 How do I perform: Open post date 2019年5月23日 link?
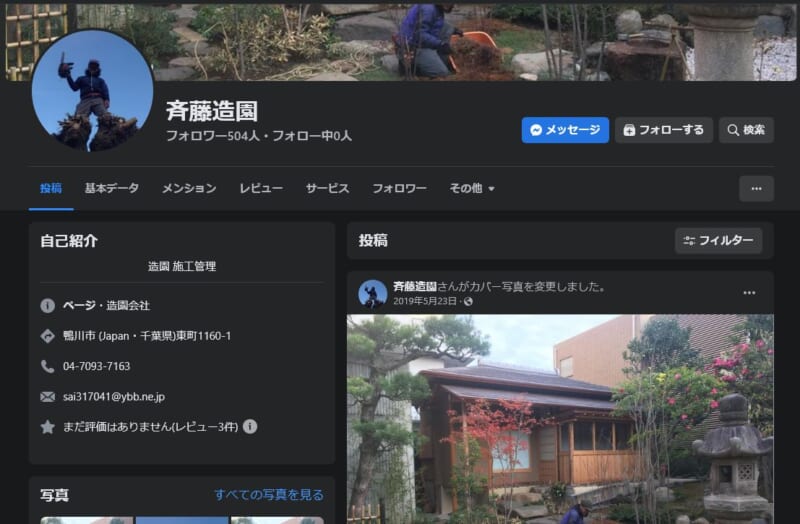[424, 301]
